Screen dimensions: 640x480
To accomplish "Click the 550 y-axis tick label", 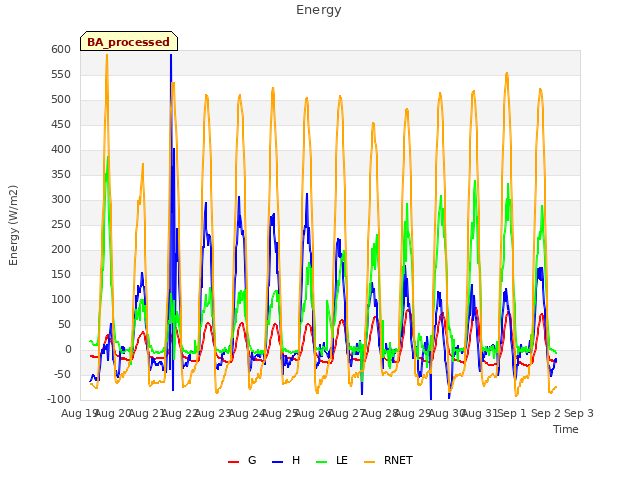I will (61, 74).
